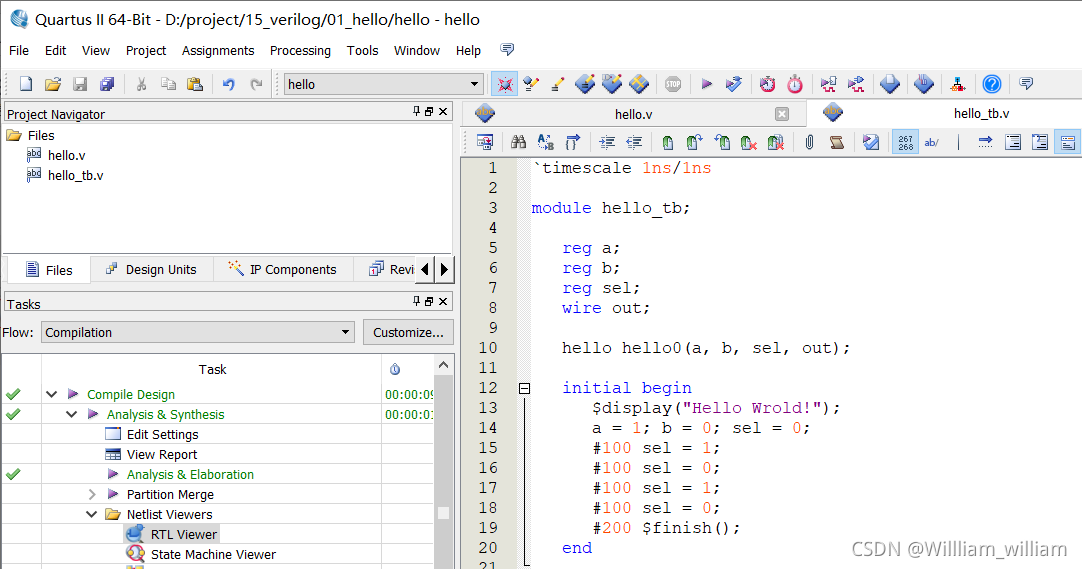Open the Tools menu
The height and width of the screenshot is (569, 1082).
(362, 50)
